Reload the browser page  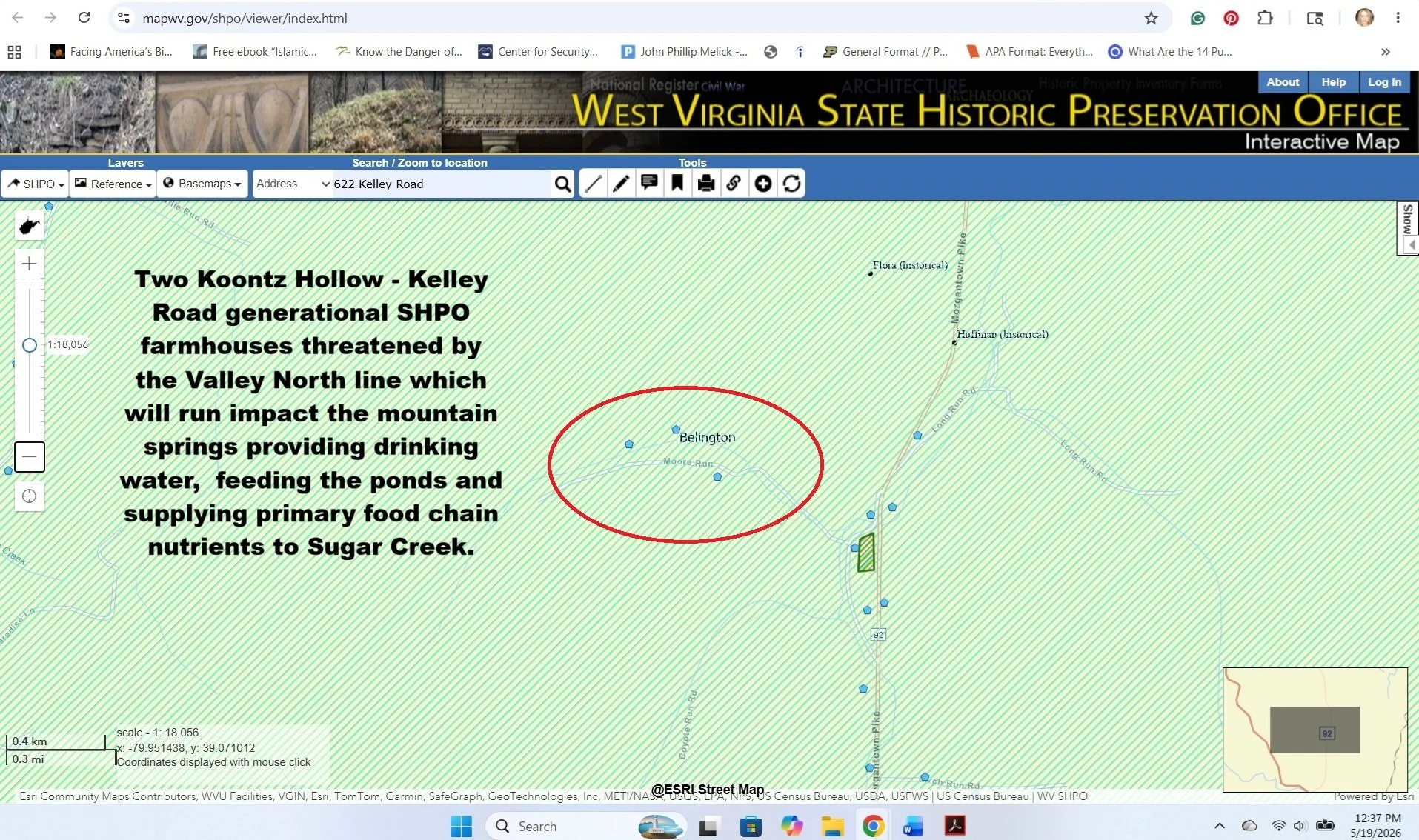84,18
